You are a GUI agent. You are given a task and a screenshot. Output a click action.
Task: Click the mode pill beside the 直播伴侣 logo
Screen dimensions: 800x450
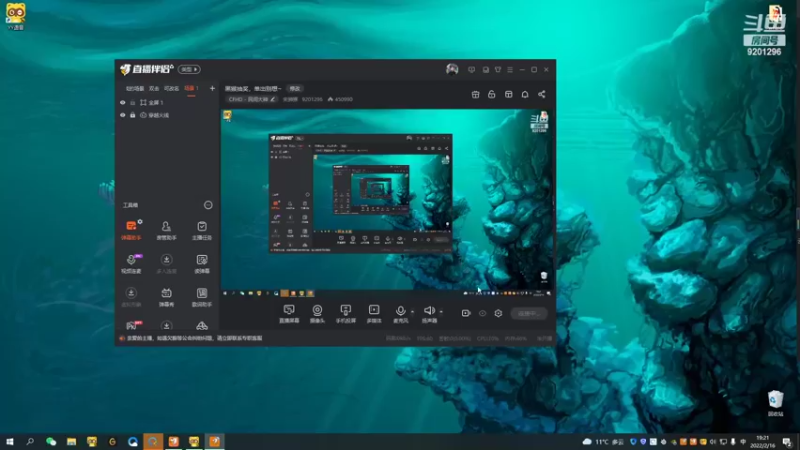(189, 69)
